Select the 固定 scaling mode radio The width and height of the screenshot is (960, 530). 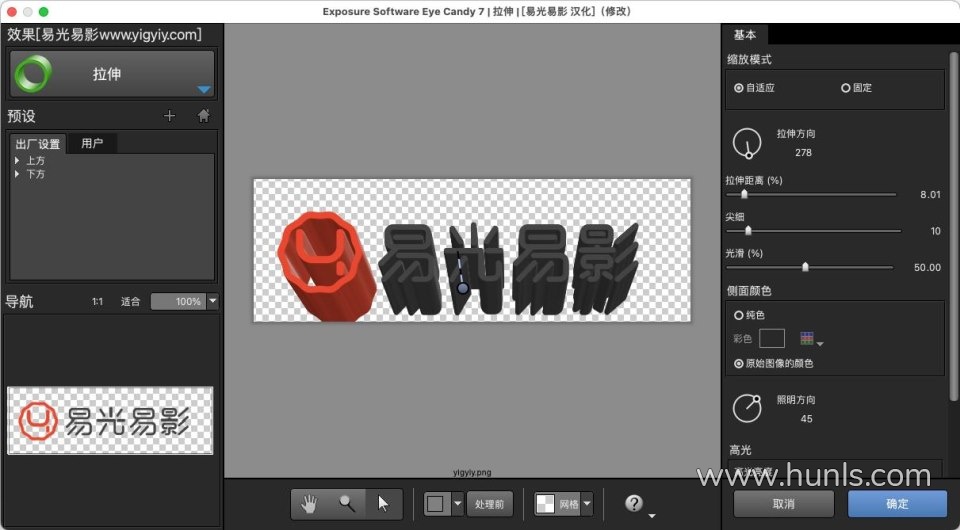tap(846, 88)
